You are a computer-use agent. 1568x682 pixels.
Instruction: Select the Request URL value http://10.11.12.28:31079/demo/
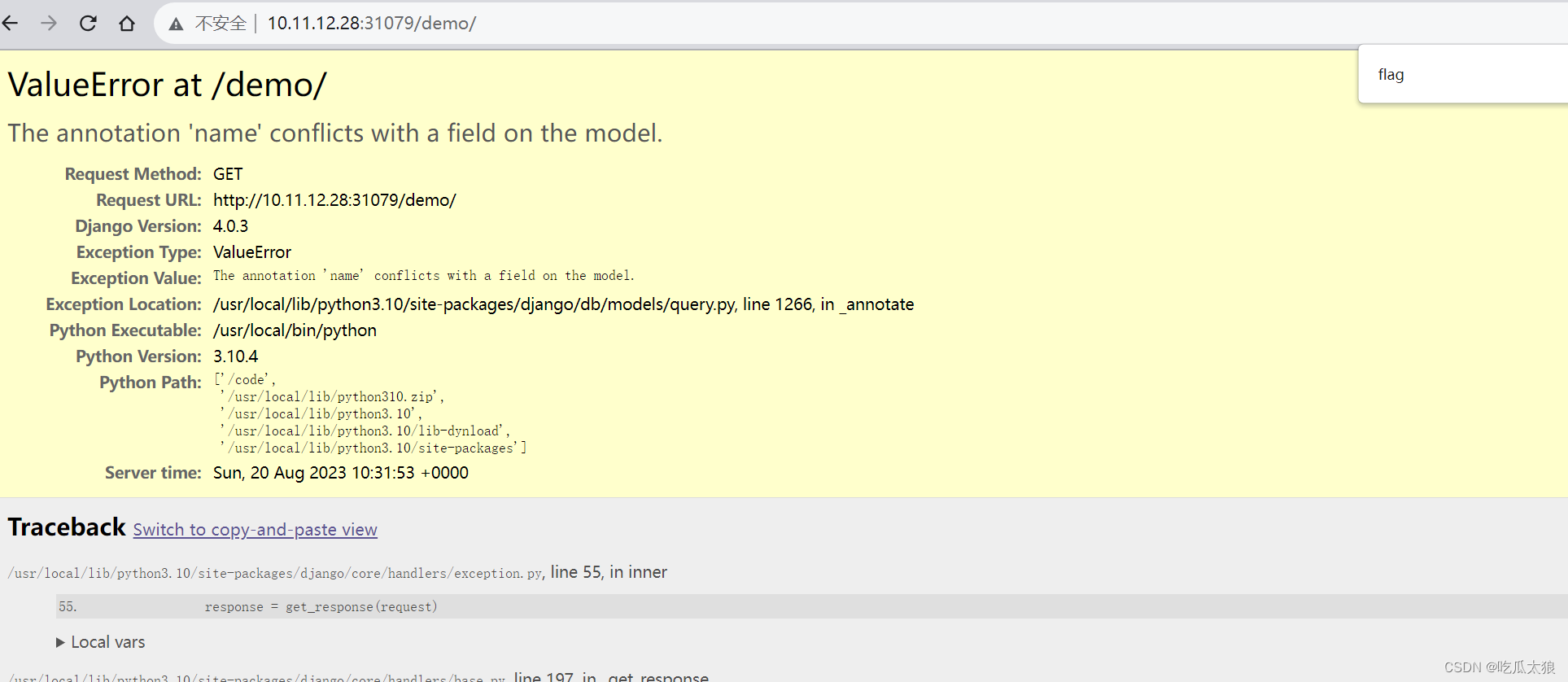pyautogui.click(x=334, y=200)
